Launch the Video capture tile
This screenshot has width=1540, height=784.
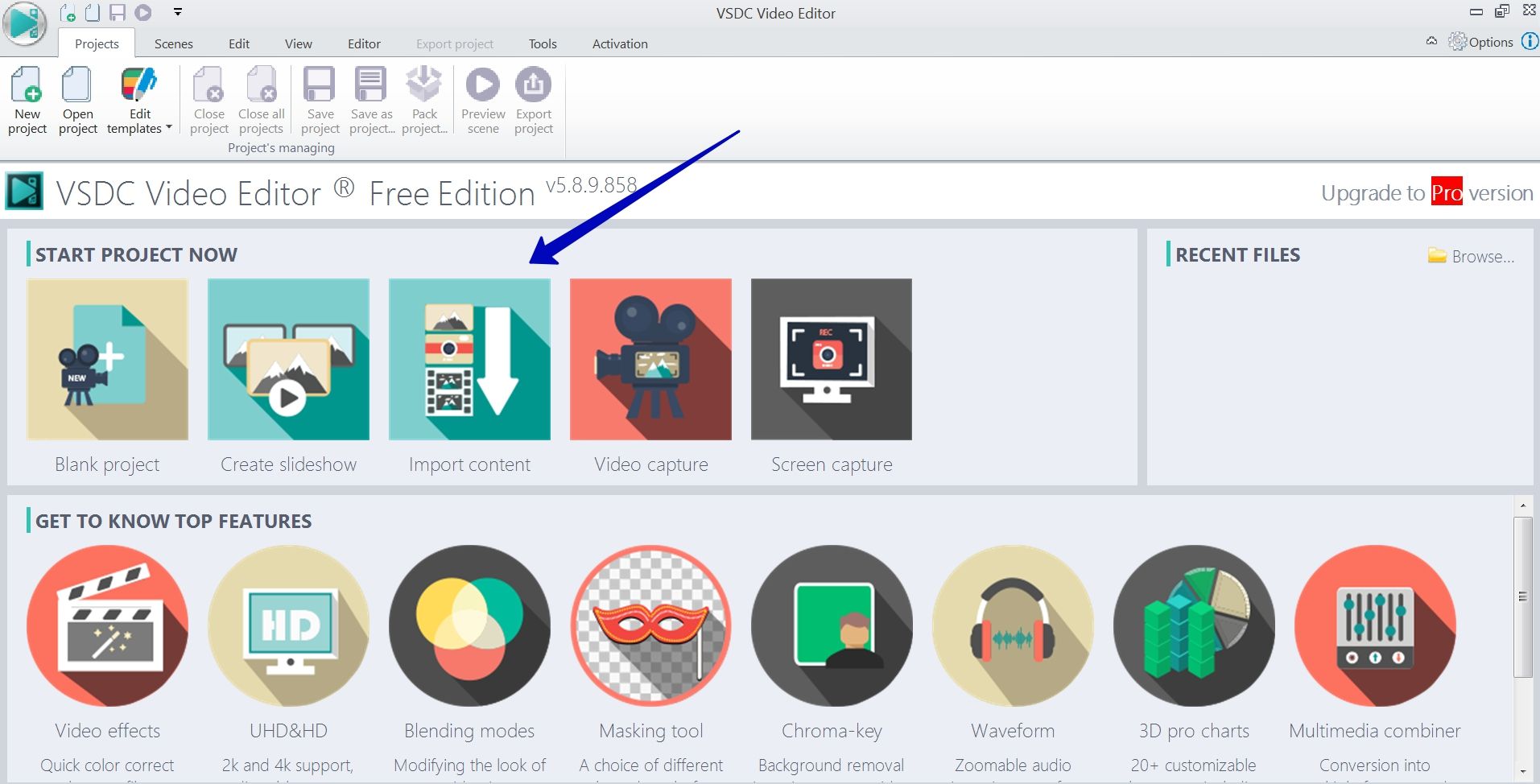(x=650, y=359)
